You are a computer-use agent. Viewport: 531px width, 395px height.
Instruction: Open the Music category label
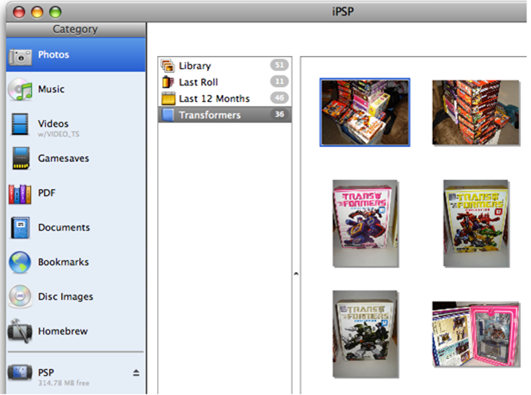coord(51,89)
